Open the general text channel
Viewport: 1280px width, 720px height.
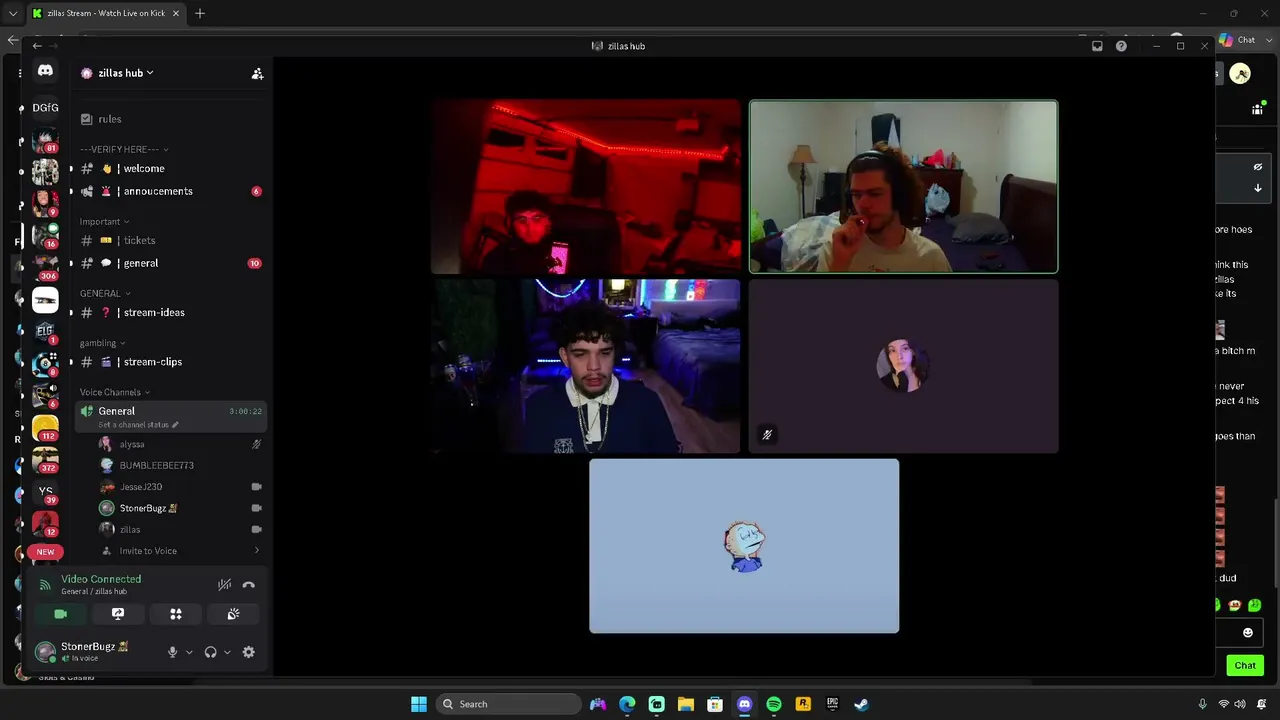[x=170, y=263]
